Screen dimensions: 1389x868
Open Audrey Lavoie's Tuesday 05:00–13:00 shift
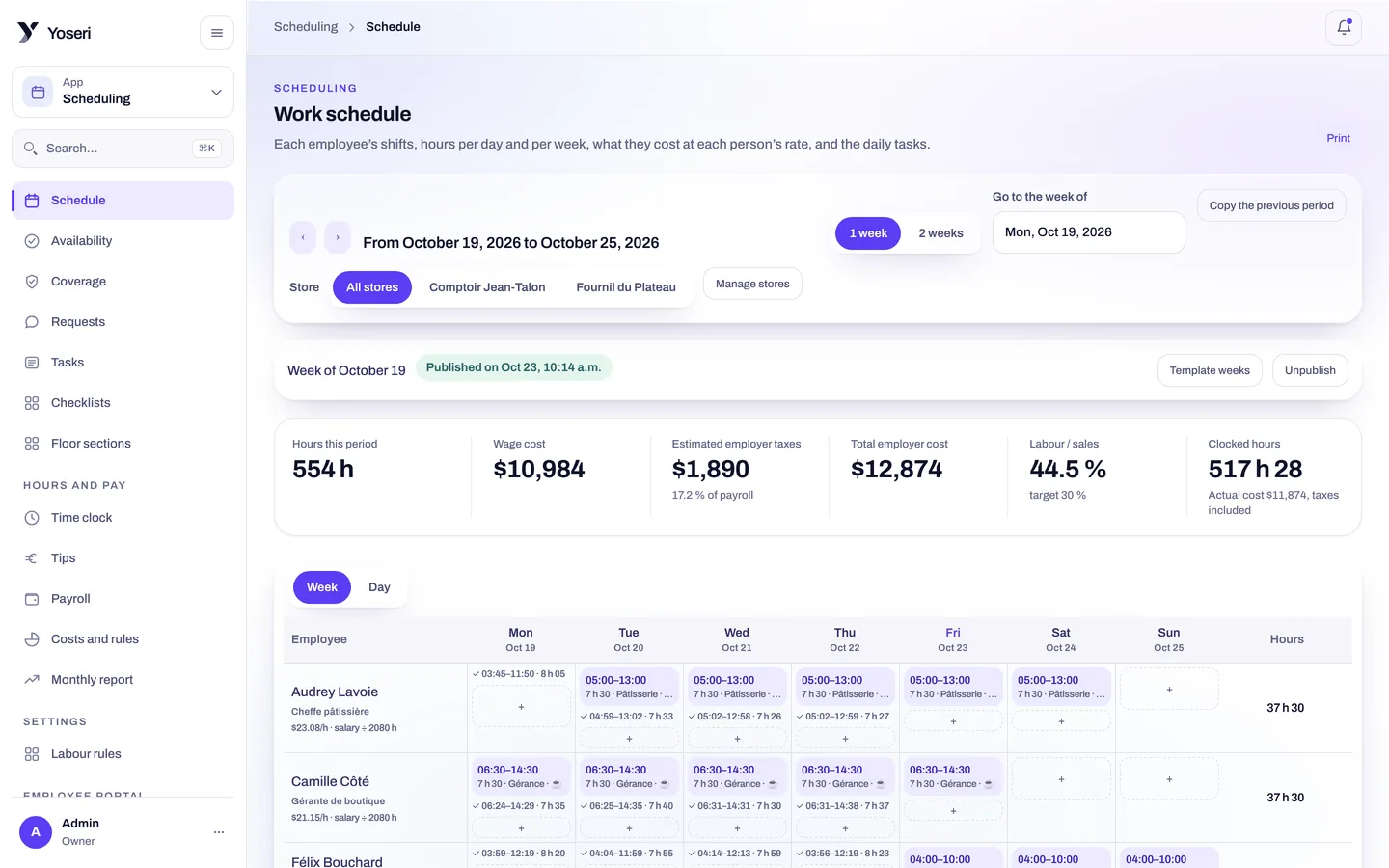click(629, 687)
